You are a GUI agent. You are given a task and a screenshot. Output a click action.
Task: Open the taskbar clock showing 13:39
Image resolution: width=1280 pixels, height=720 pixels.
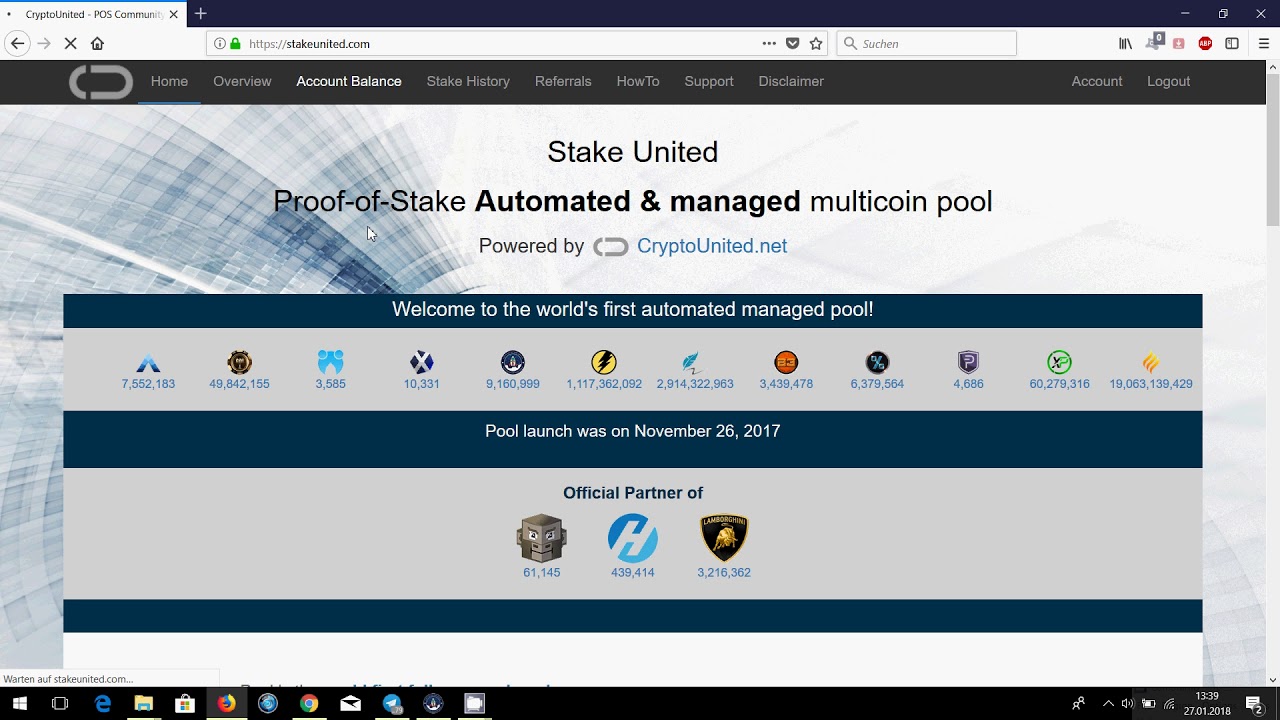1207,703
